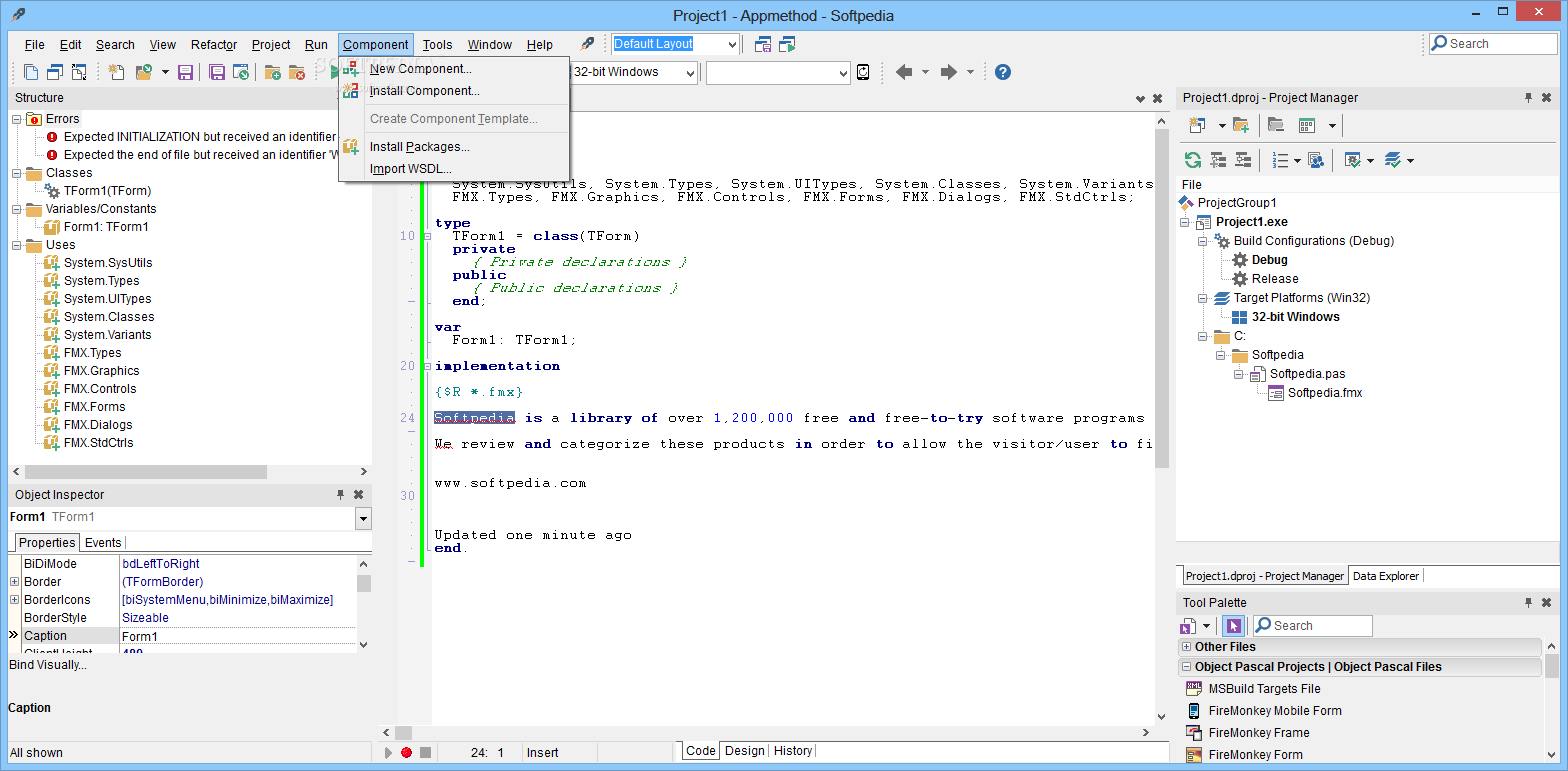The image size is (1568, 771).
Task: Switch to the Data Explorer tab
Action: (x=1386, y=576)
